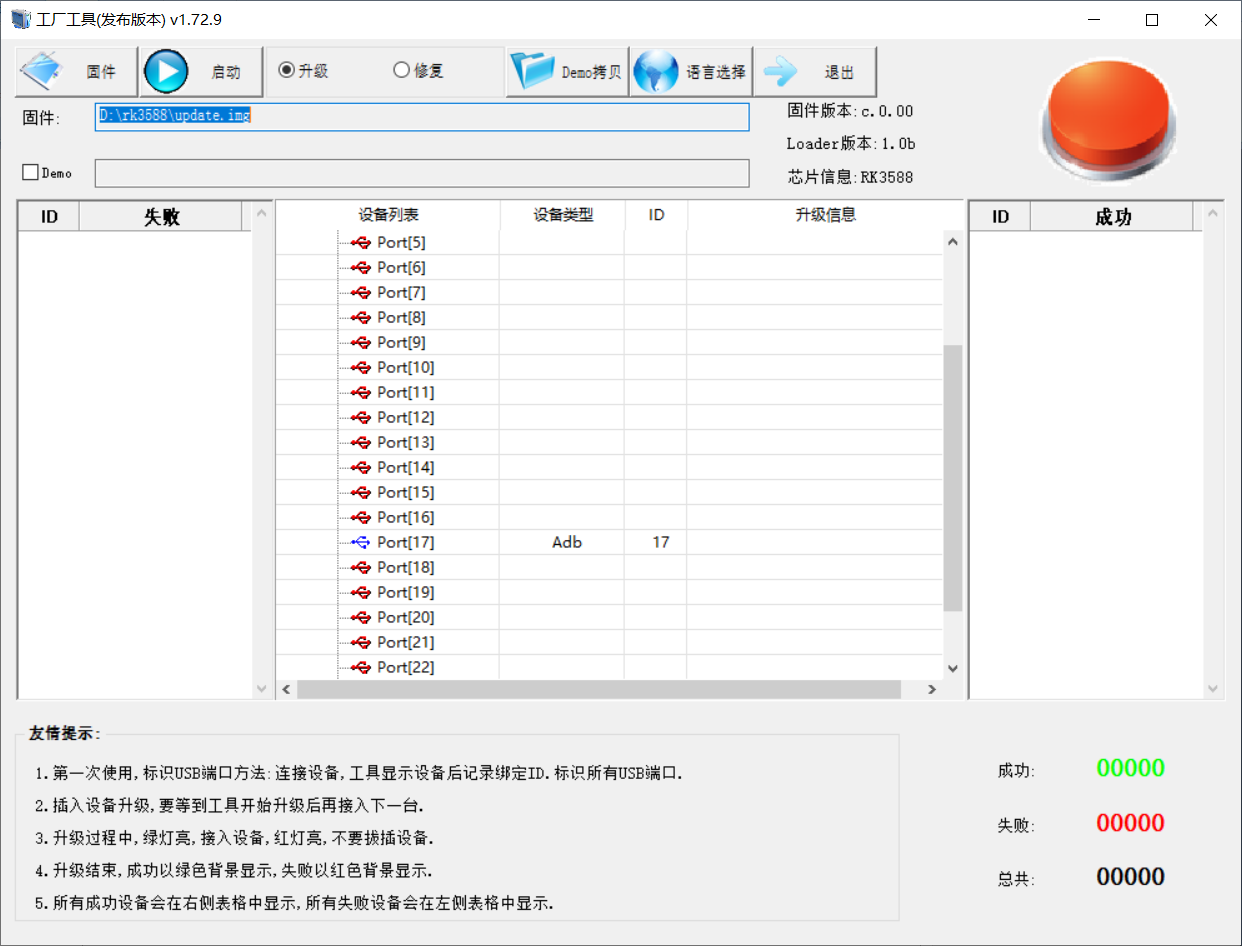Click the USB icon of Port[10]

tap(361, 367)
